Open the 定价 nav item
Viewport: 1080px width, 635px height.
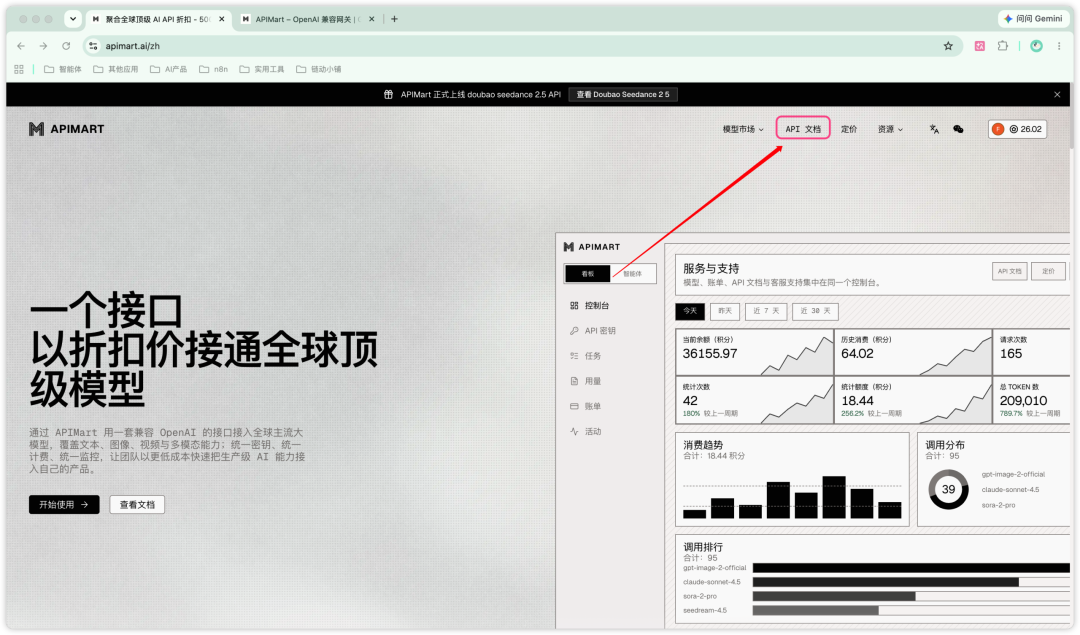tap(849, 129)
